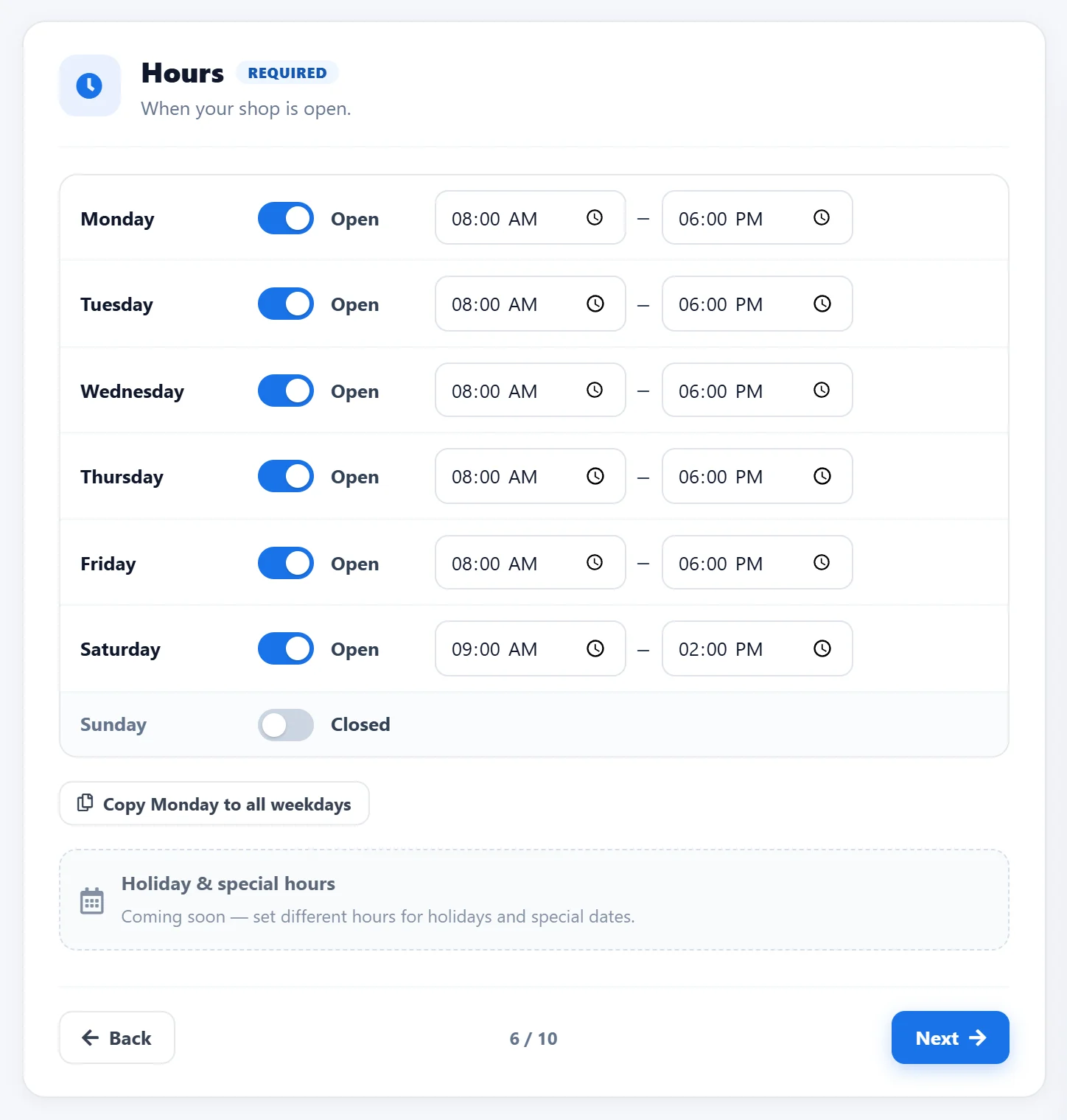
Task: Open the time picker for Saturday closing time
Action: [x=822, y=648]
